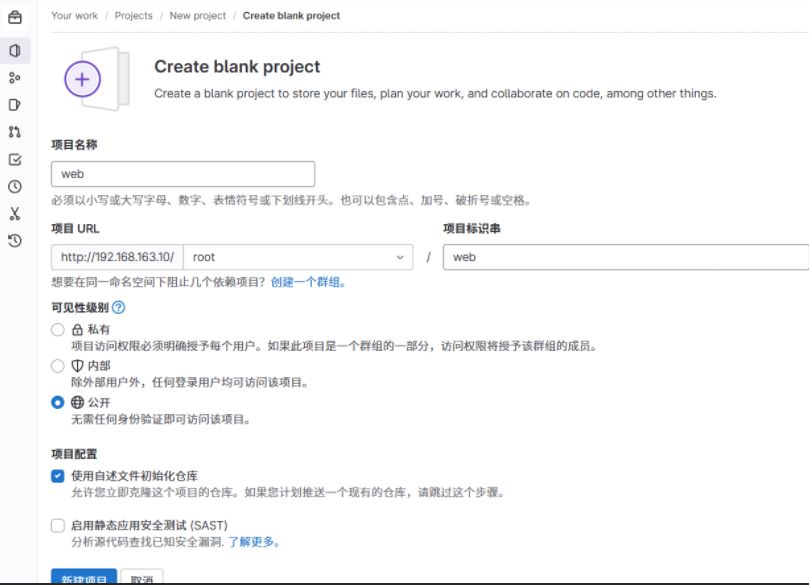Click the 创建一个群组 link
This screenshot has height=585, width=809.
(x=307, y=283)
